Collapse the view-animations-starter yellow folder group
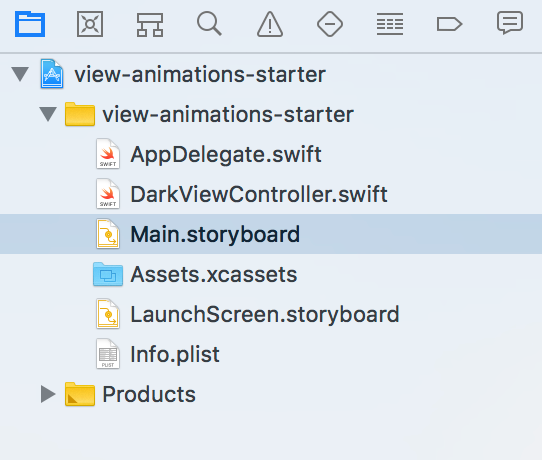 click(x=48, y=114)
